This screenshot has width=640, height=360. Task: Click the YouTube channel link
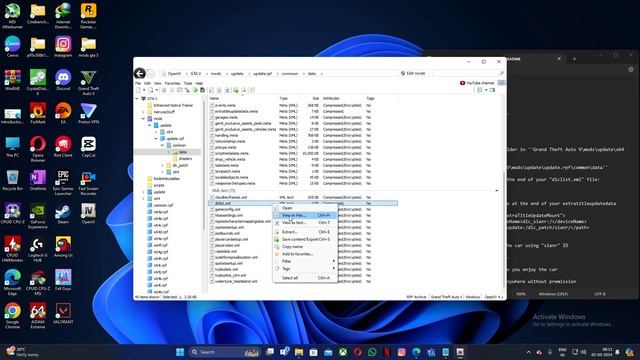477,83
